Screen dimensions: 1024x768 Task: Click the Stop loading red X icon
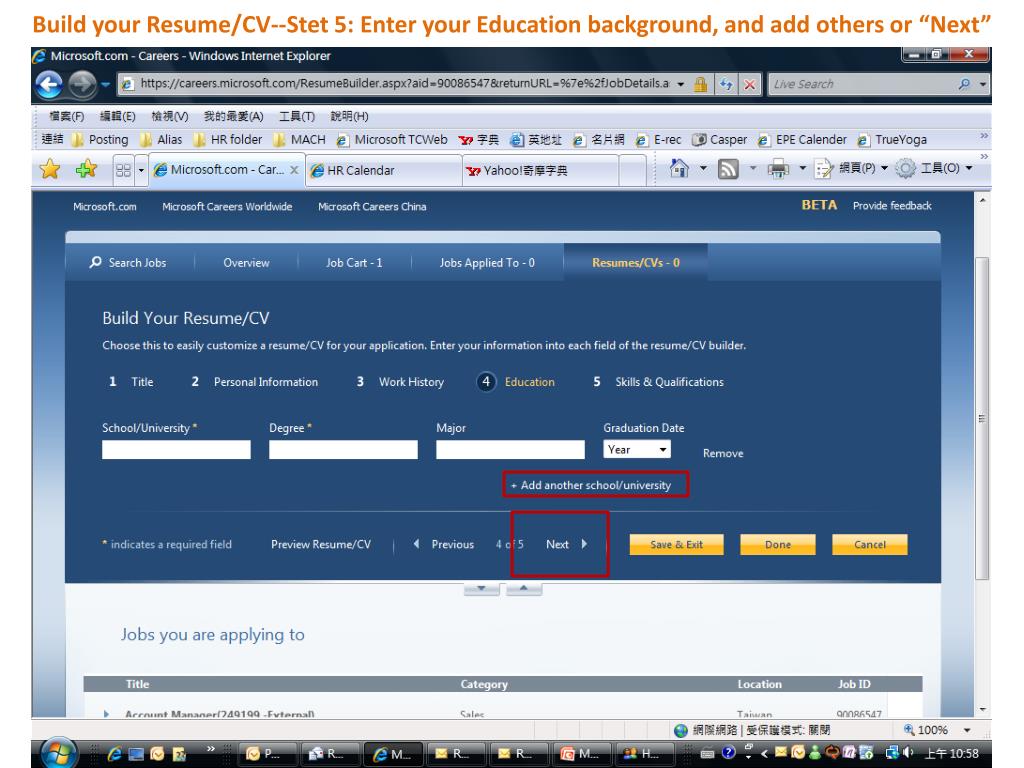point(750,84)
